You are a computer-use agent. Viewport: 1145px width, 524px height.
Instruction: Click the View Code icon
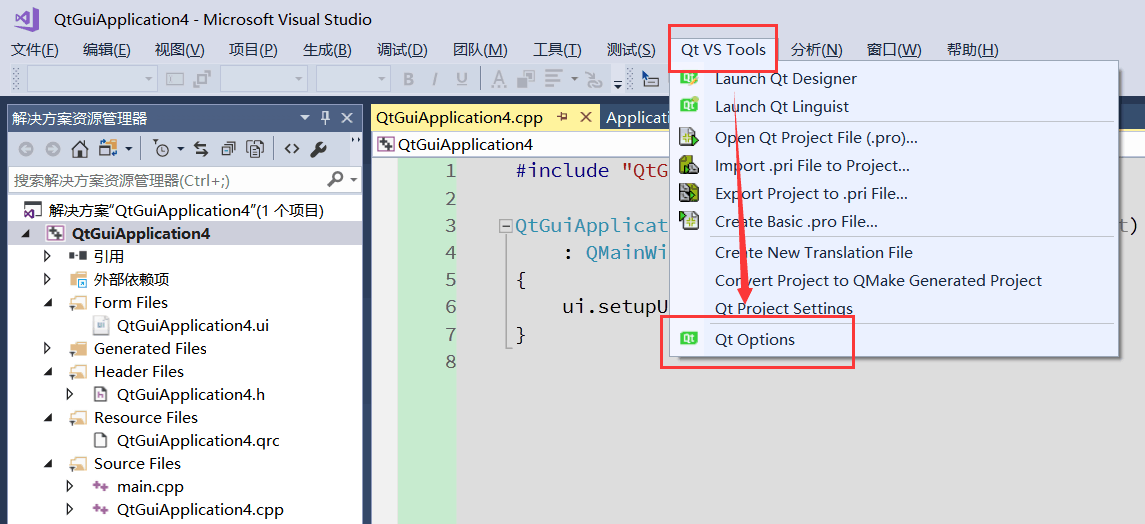(x=292, y=149)
